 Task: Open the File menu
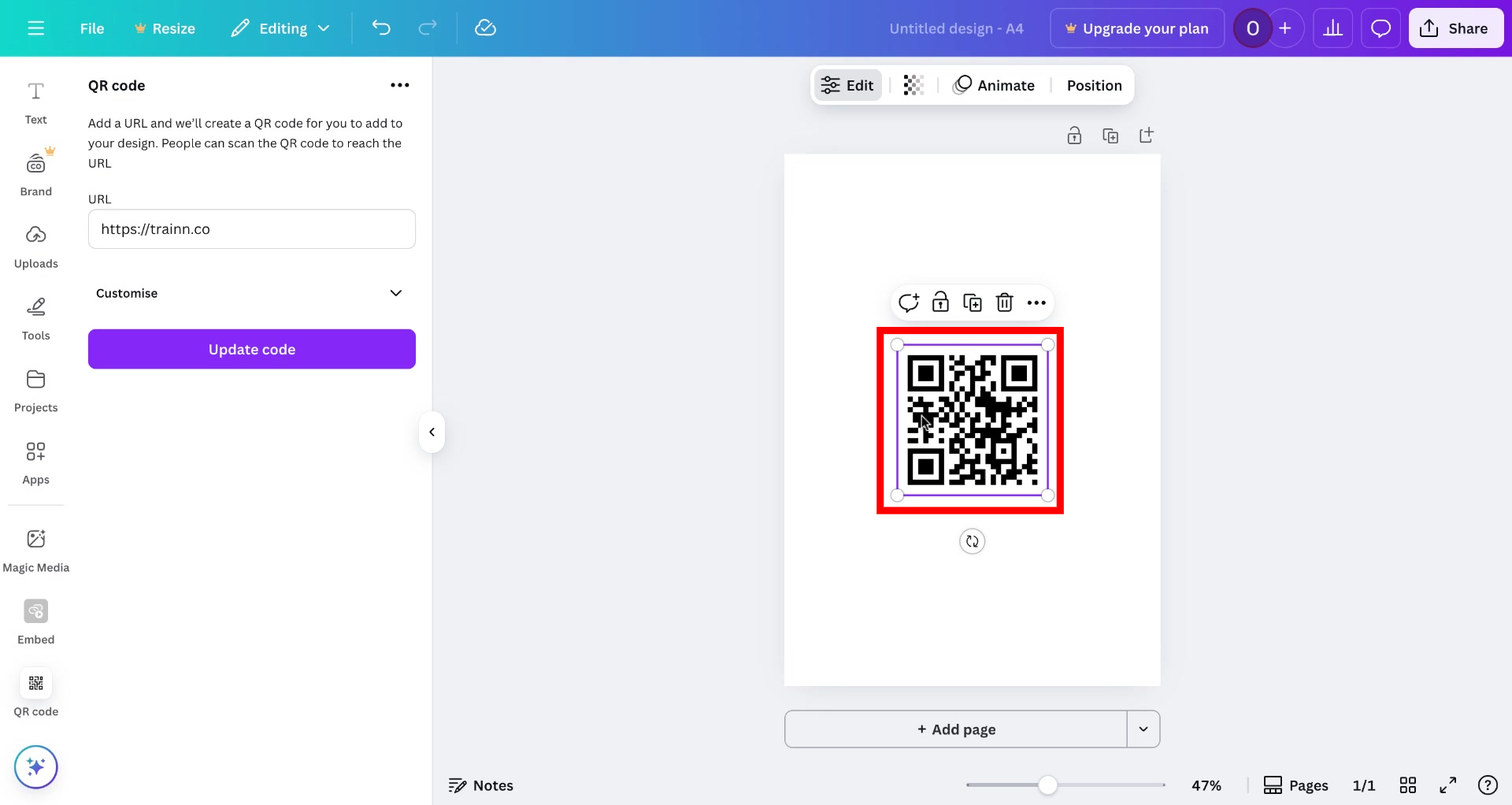click(x=92, y=28)
